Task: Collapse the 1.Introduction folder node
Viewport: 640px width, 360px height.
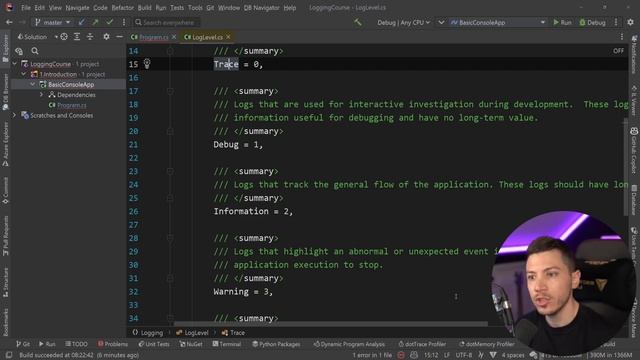Action: coord(24,74)
